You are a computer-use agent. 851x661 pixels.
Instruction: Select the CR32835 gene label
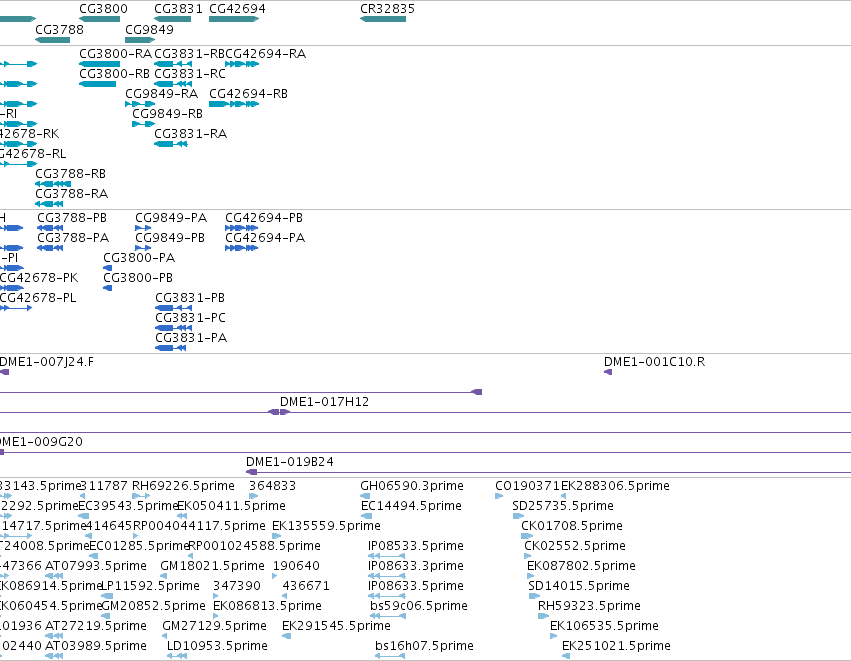(388, 9)
